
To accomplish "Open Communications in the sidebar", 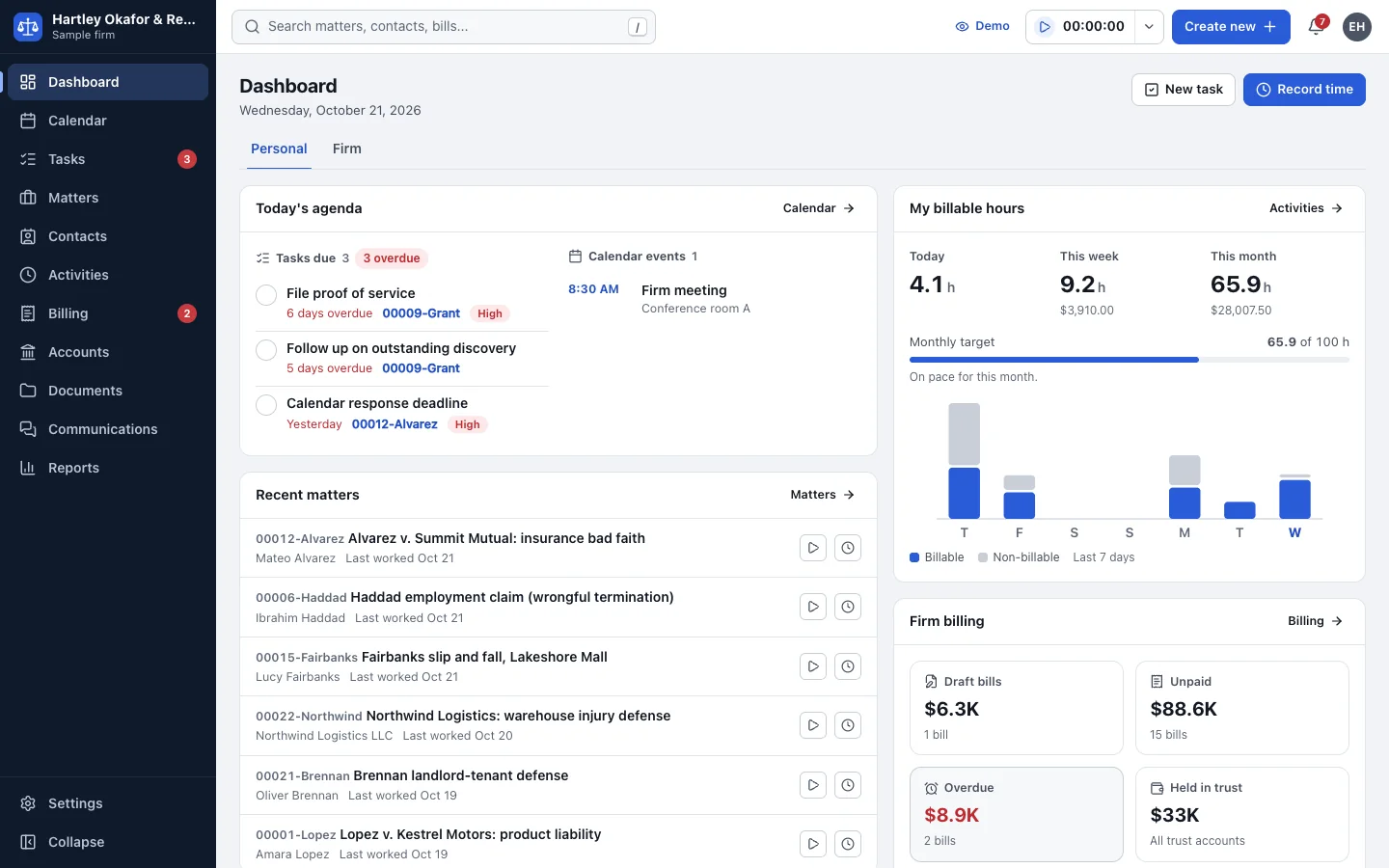I will pyautogui.click(x=108, y=429).
